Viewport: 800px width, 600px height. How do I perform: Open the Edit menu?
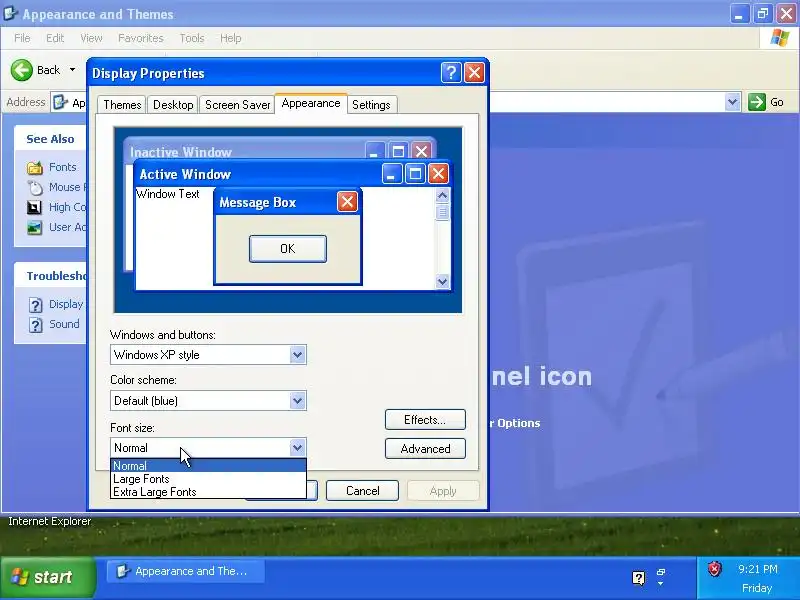tap(55, 38)
